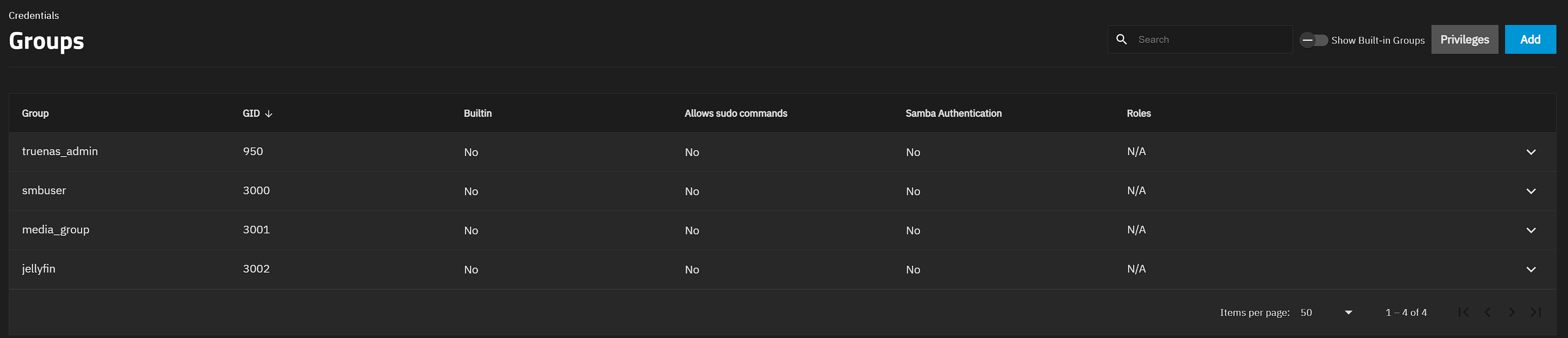Click the Credentials breadcrumb link
This screenshot has width=1568, height=338.
click(x=34, y=15)
